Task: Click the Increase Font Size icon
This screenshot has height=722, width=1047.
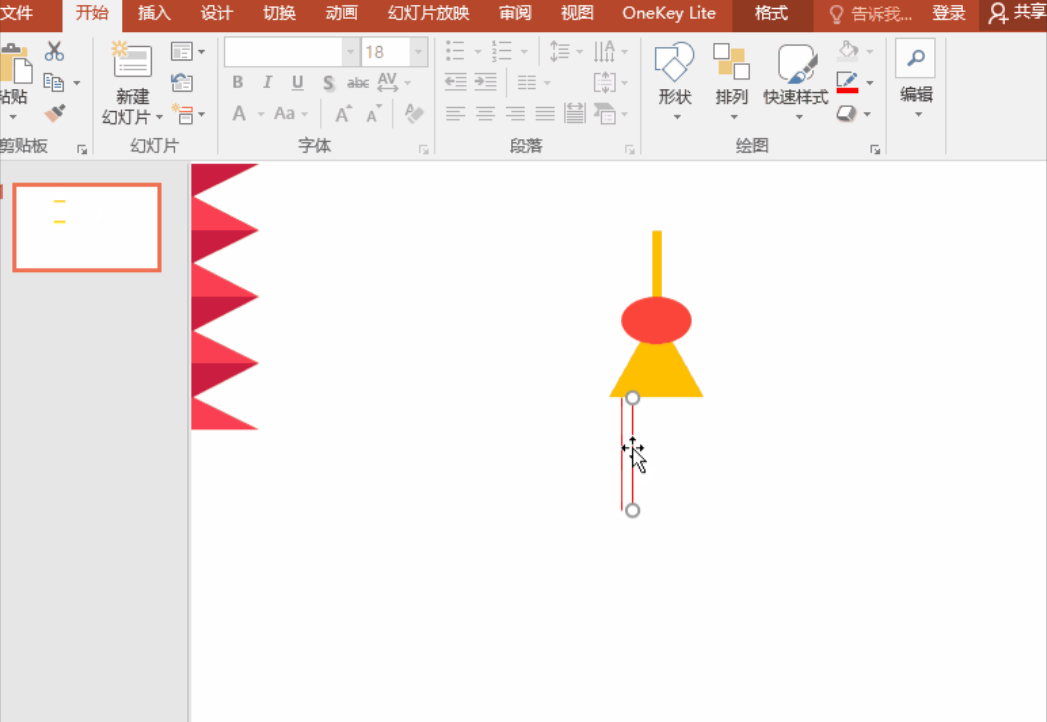Action: [x=343, y=114]
